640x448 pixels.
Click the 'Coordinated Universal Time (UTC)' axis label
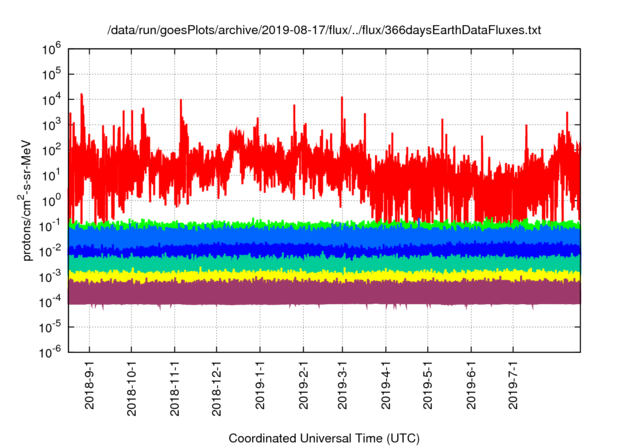324,438
